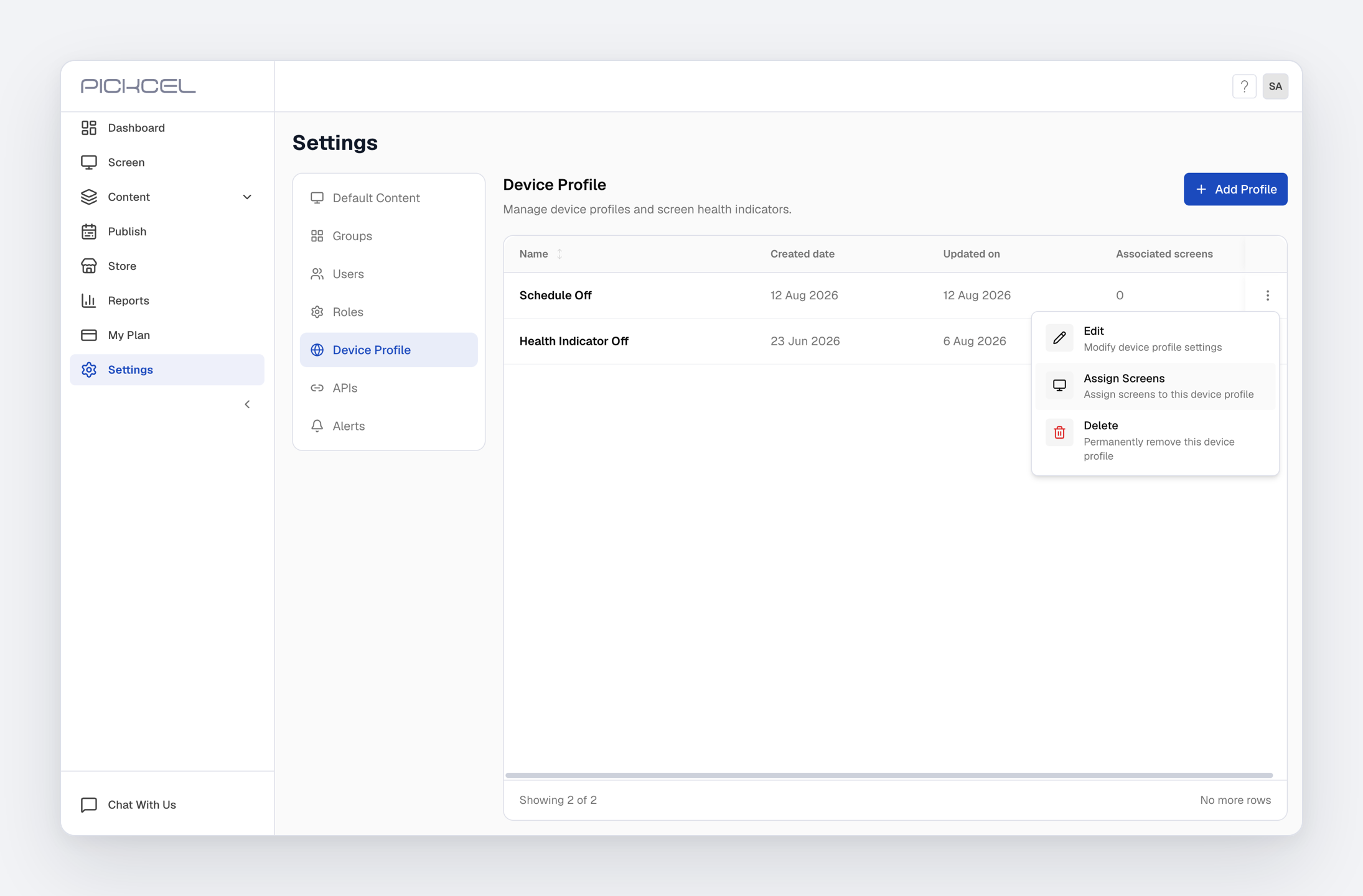Click the Created date column header
This screenshot has width=1363, height=896.
pos(802,254)
